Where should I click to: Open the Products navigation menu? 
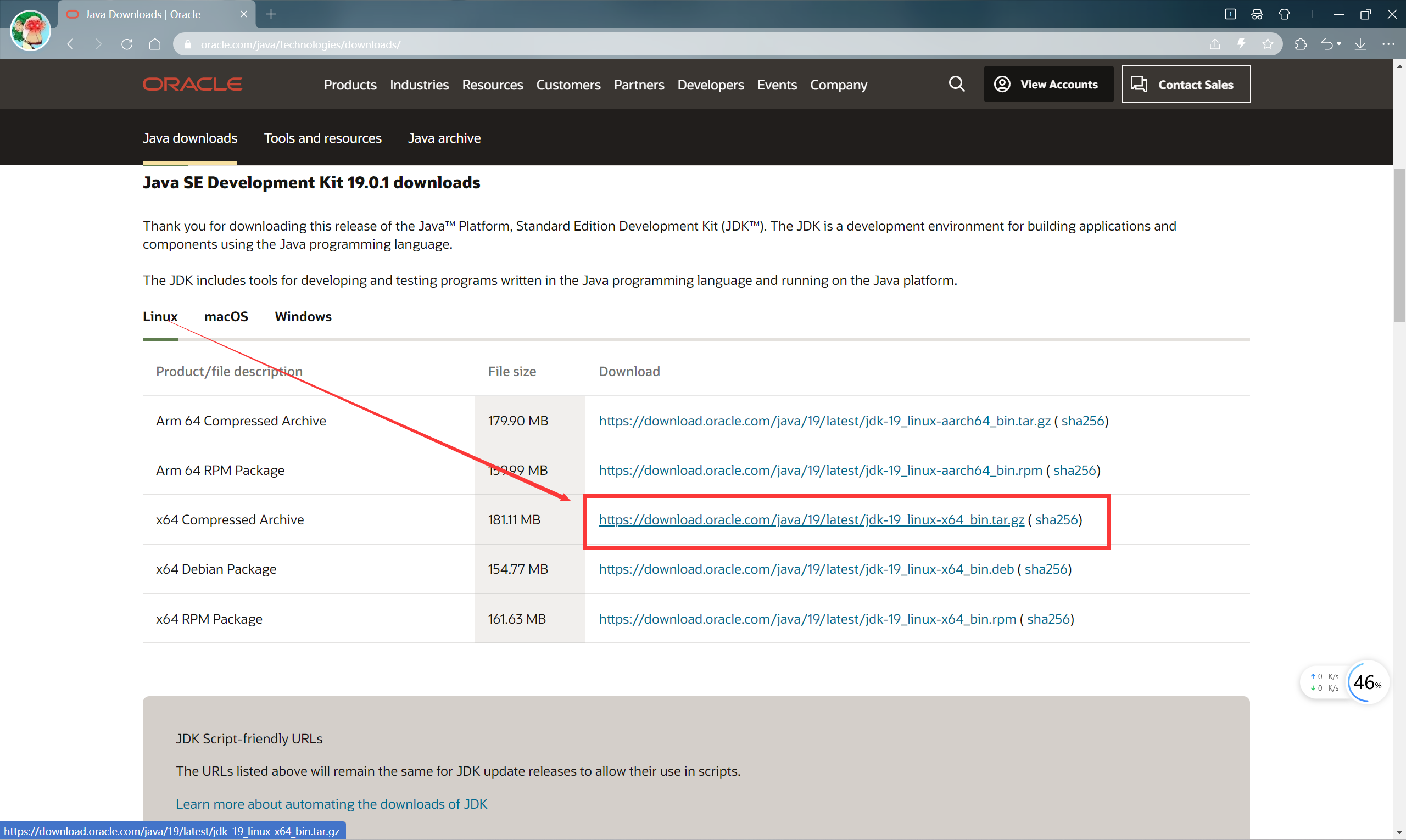349,85
